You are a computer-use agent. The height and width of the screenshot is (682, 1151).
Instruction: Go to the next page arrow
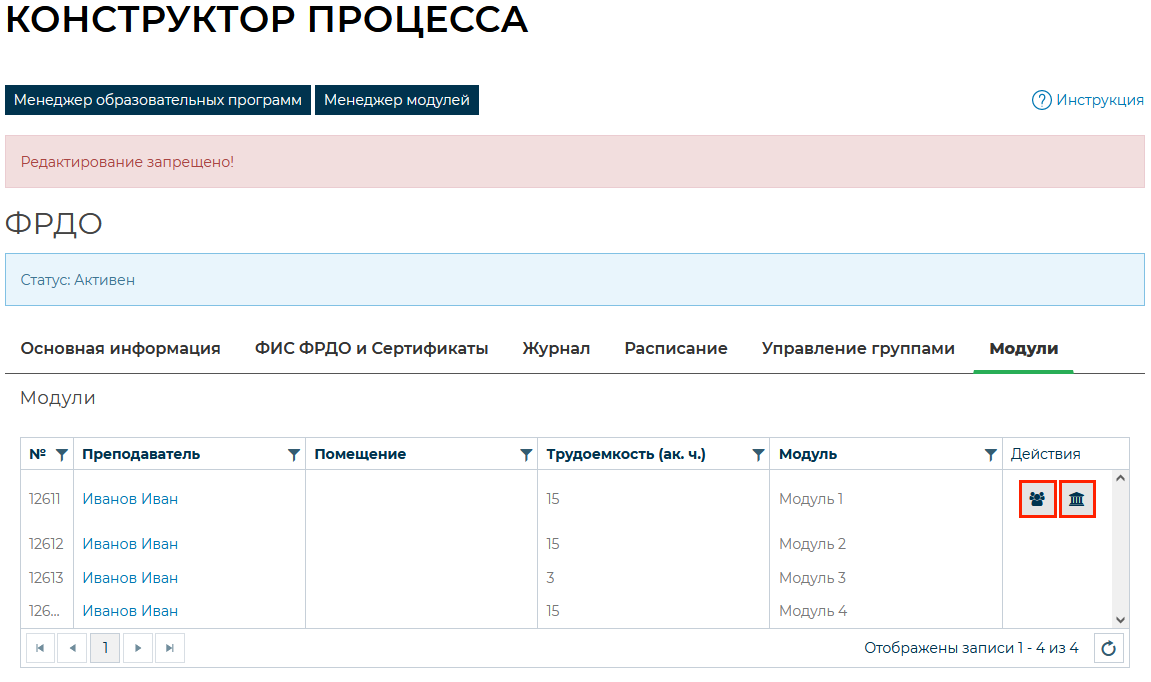coord(138,649)
